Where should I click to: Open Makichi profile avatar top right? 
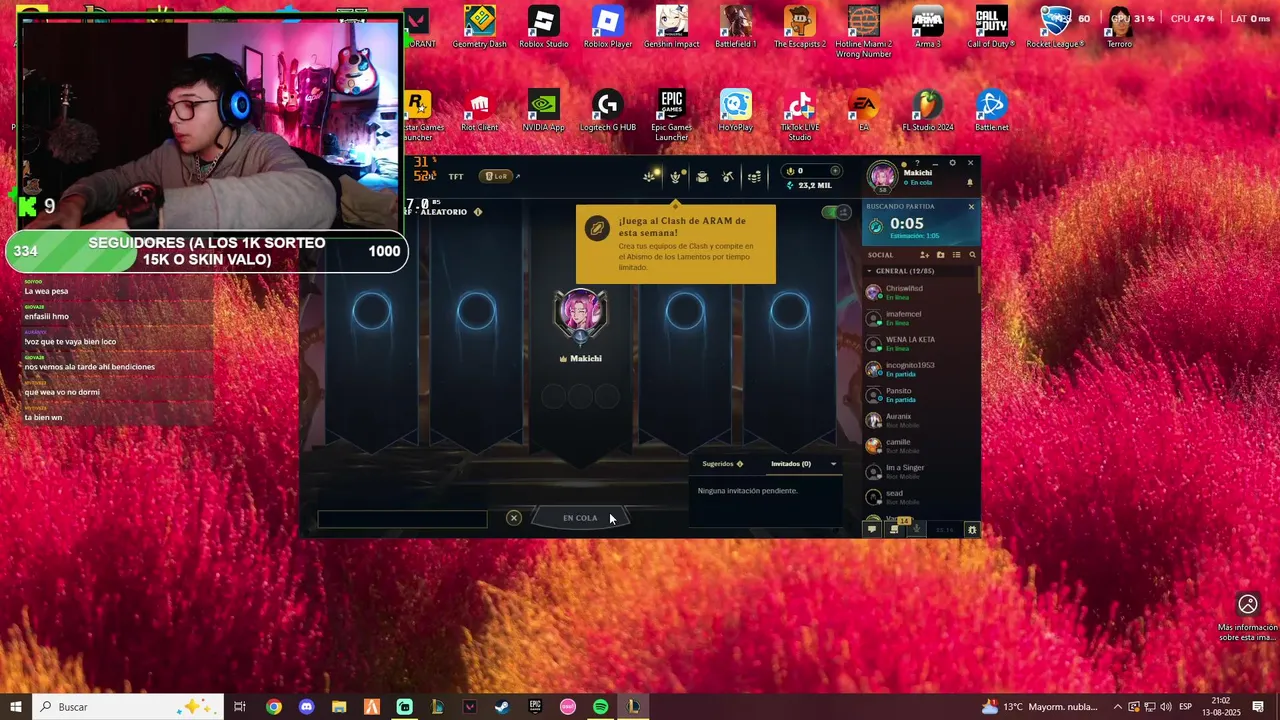(x=883, y=176)
